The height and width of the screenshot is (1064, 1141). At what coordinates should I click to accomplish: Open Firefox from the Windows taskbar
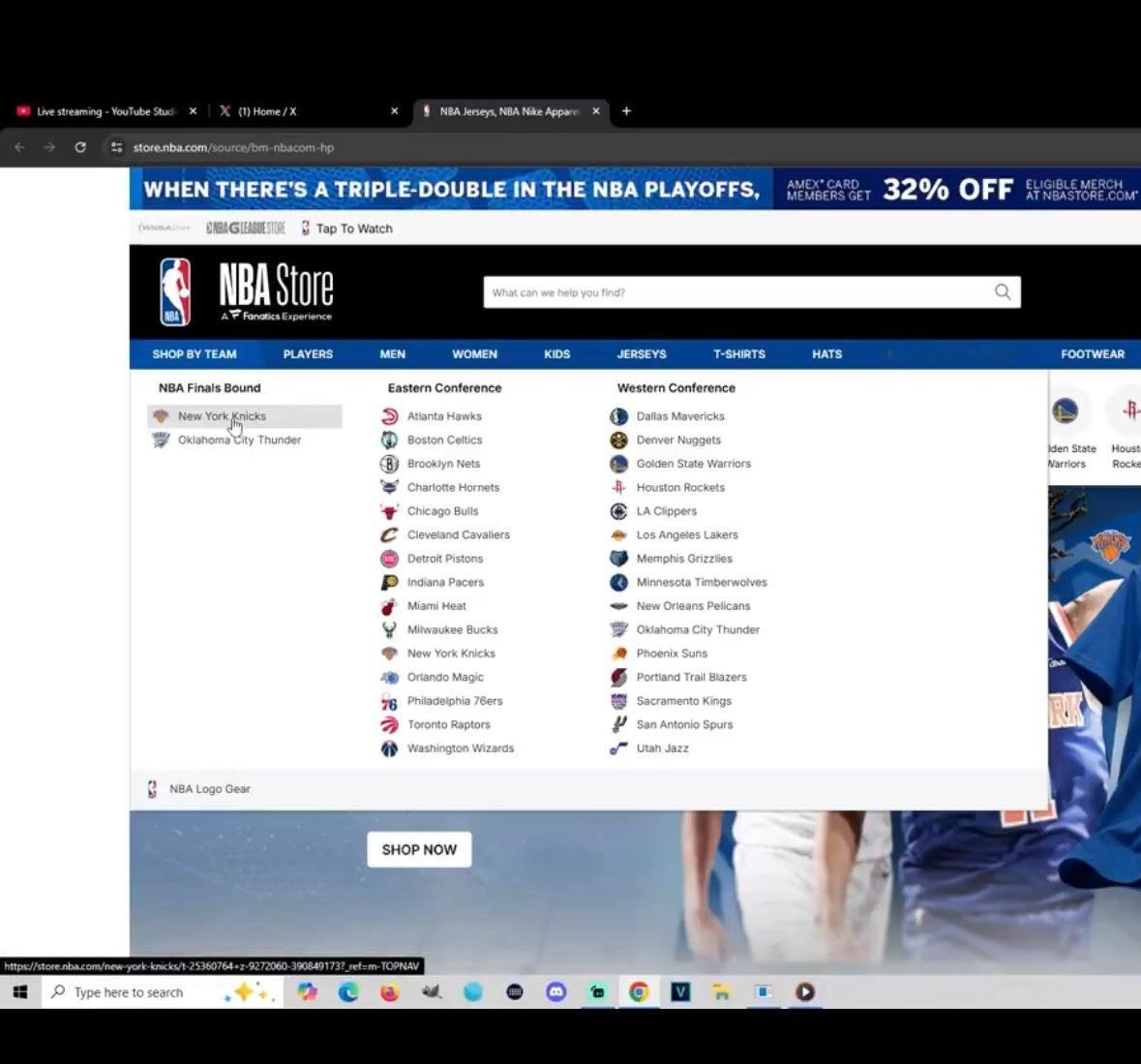pos(390,991)
